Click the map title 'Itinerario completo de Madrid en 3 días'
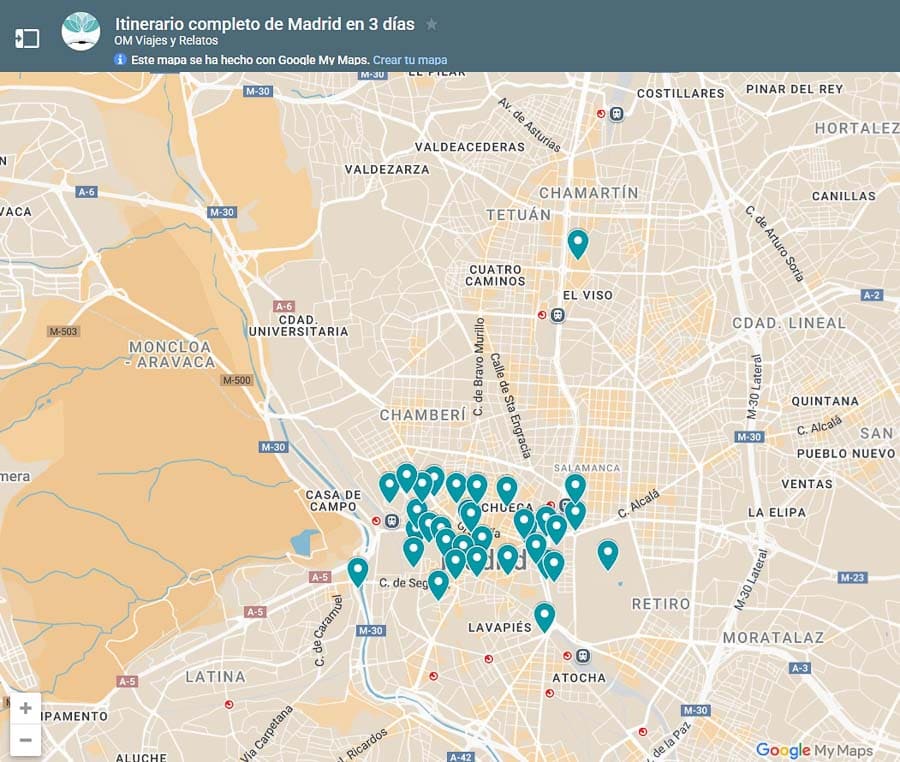This screenshot has width=900, height=762. click(x=265, y=24)
